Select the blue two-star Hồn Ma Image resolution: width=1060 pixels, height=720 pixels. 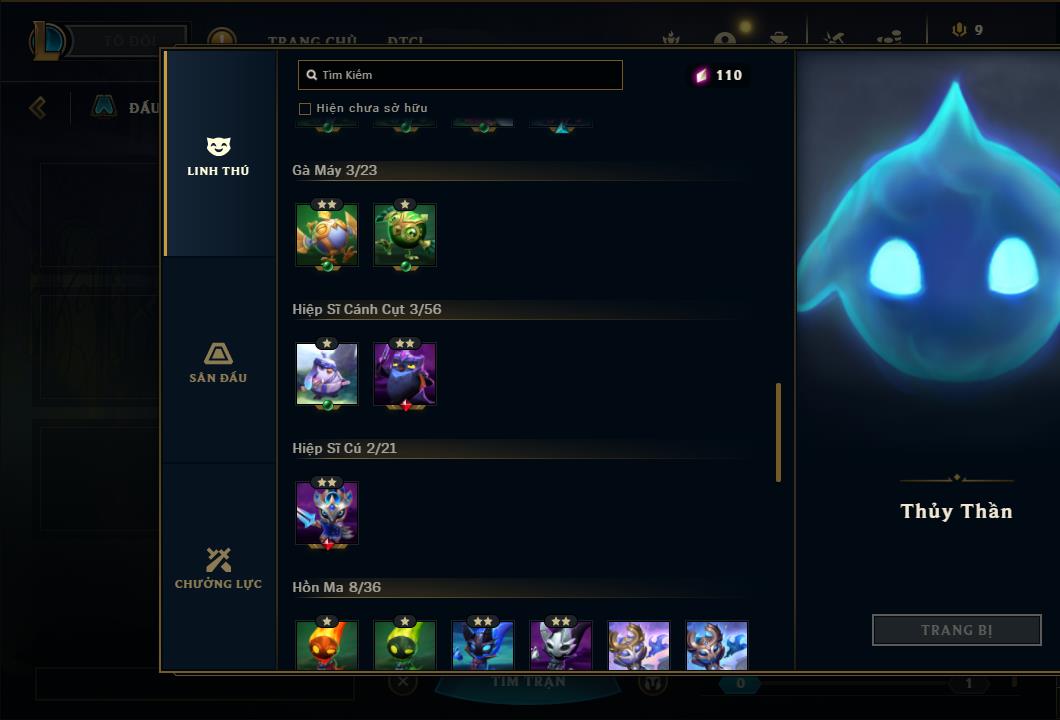[483, 645]
